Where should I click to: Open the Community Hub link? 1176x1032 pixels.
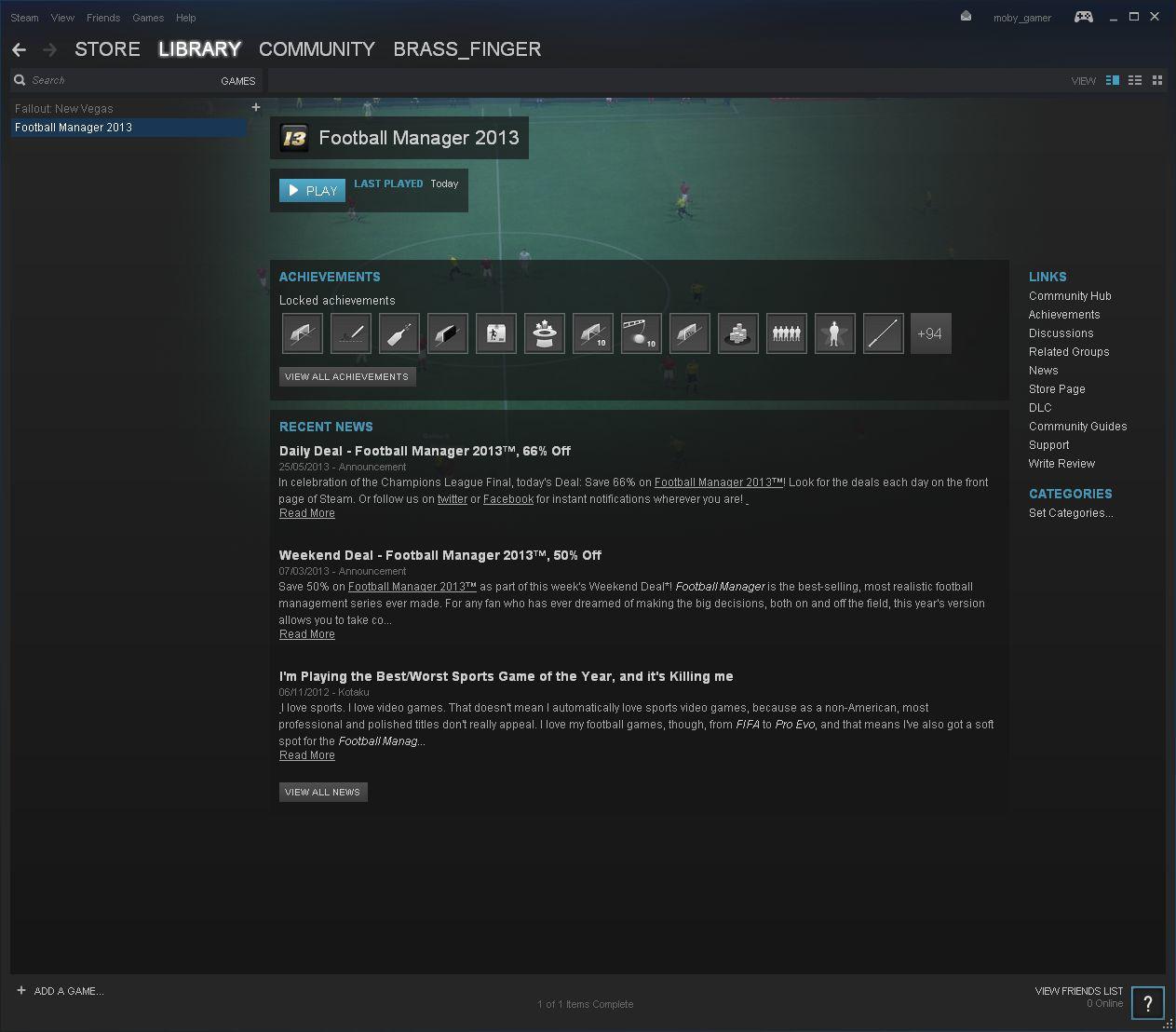(1070, 296)
